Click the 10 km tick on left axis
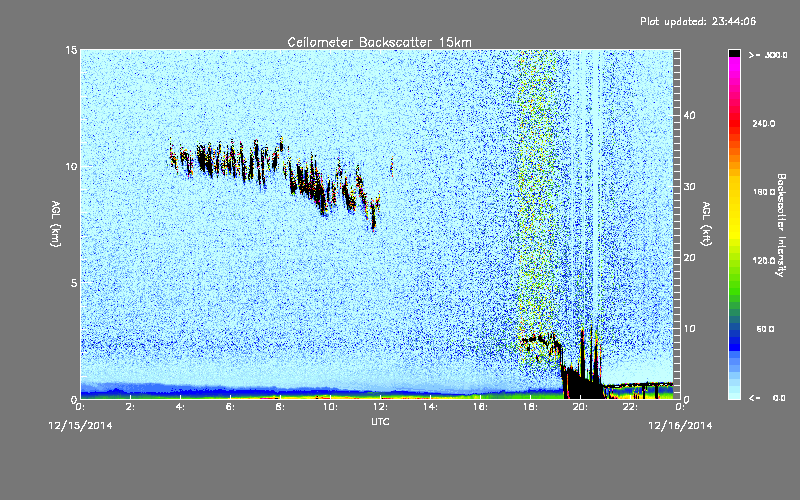 pos(71,166)
